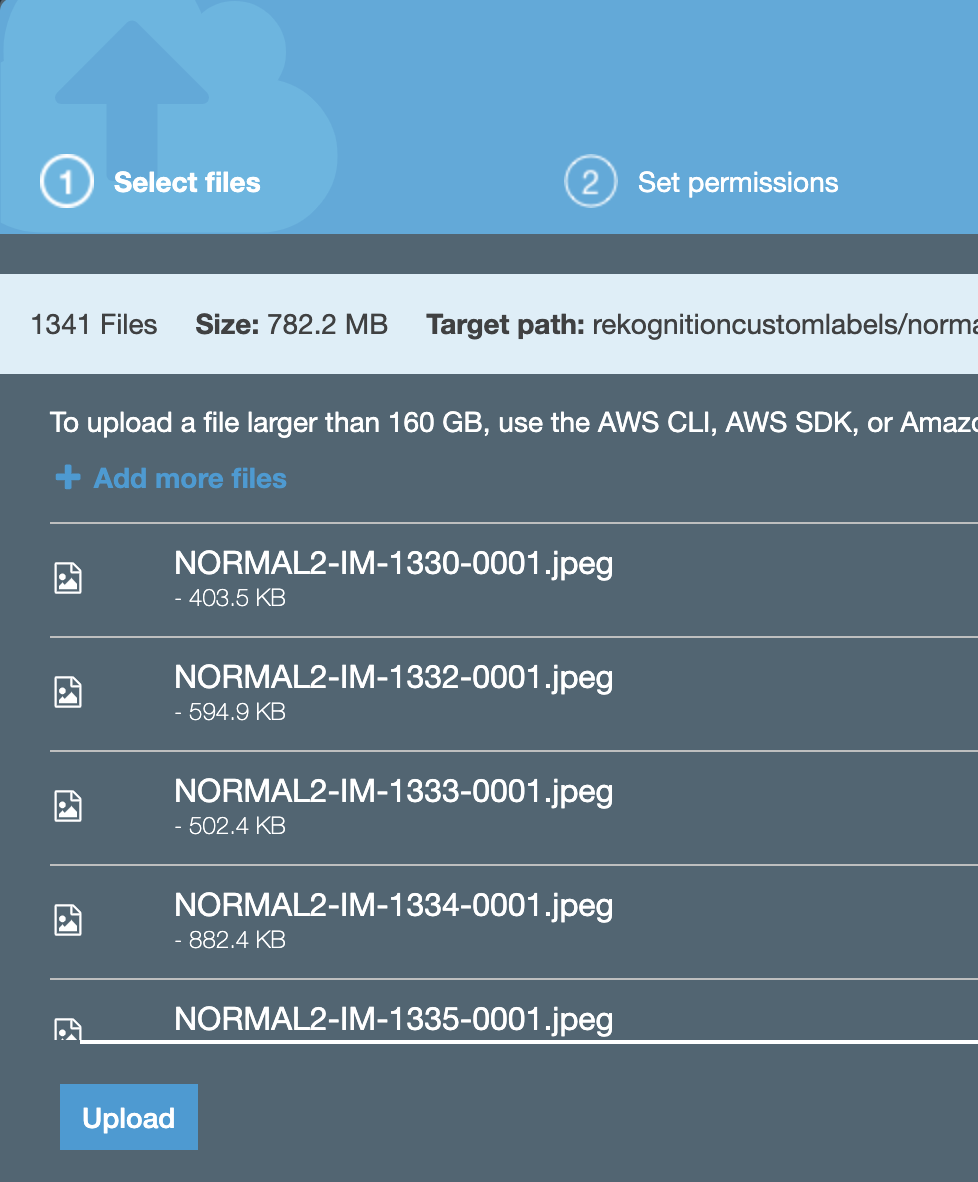This screenshot has height=1182, width=978.
Task: Click the step 2 circle icon
Action: coord(590,182)
